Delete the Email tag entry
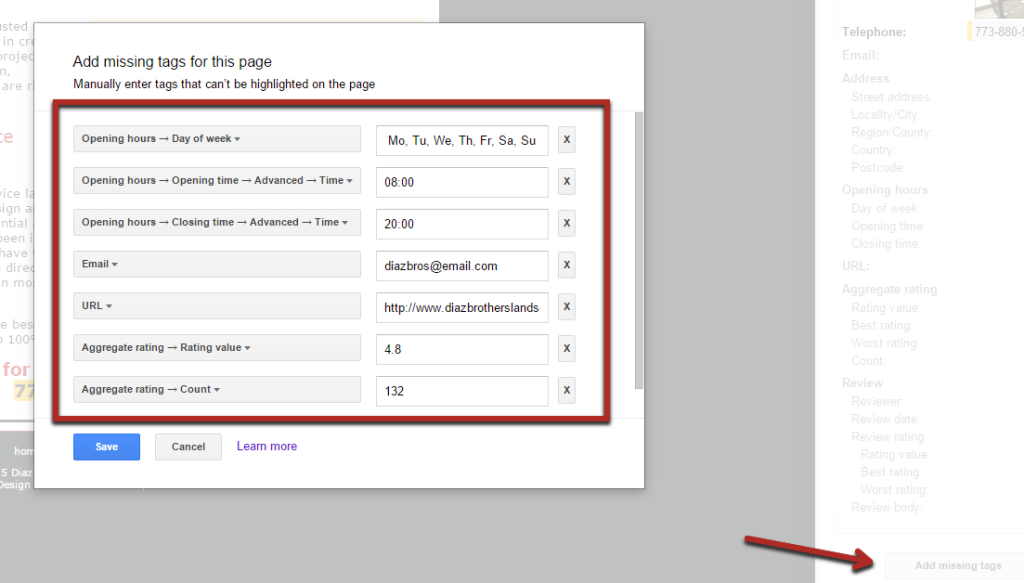1024x583 pixels. pos(566,265)
